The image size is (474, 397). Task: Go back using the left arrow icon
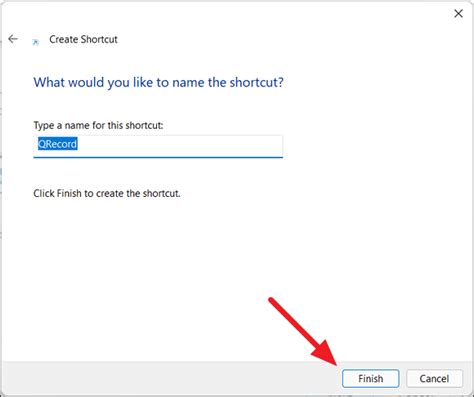pos(13,39)
